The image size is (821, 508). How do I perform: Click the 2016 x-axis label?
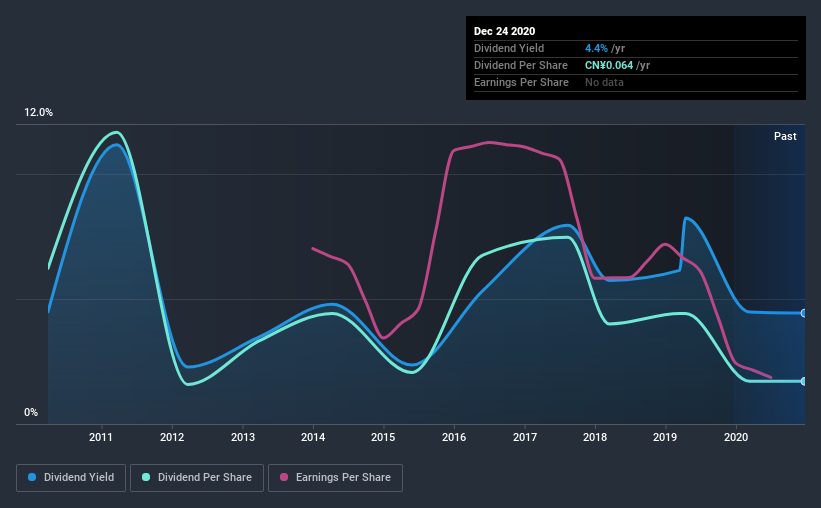pos(454,437)
